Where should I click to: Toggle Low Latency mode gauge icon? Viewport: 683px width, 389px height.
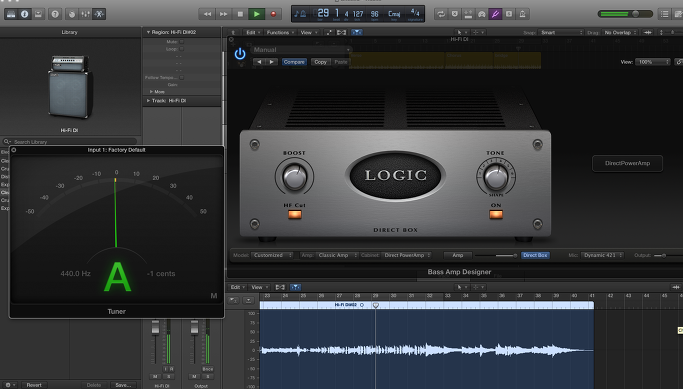click(482, 14)
